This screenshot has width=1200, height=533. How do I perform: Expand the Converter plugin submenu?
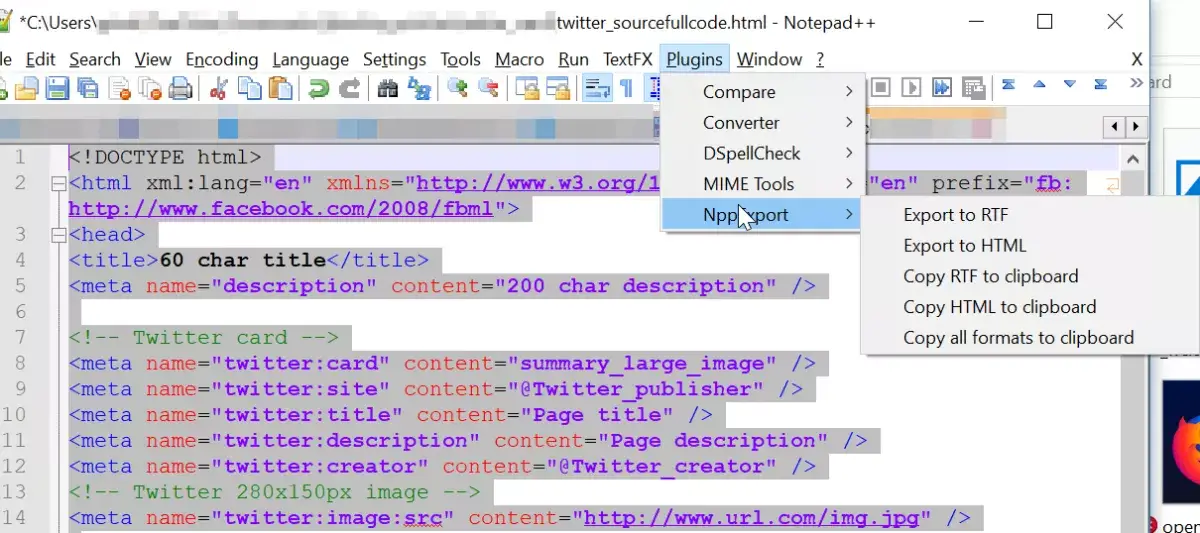click(x=762, y=123)
